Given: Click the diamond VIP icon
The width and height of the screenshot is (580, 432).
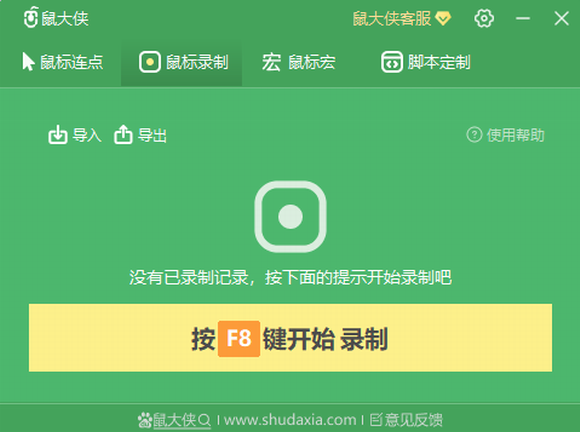Looking at the screenshot, I should click(443, 18).
